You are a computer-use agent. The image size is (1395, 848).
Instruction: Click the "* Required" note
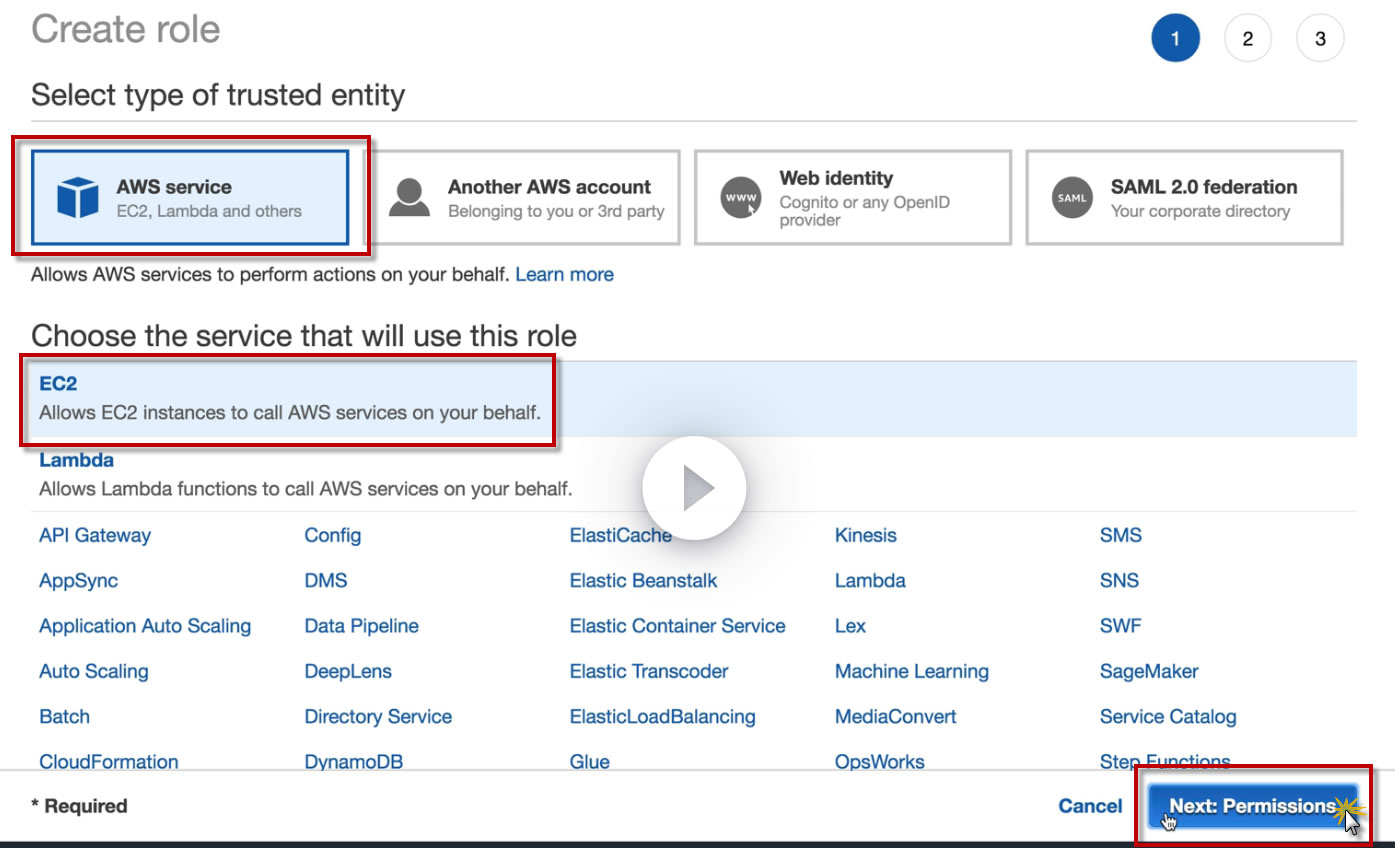point(79,806)
